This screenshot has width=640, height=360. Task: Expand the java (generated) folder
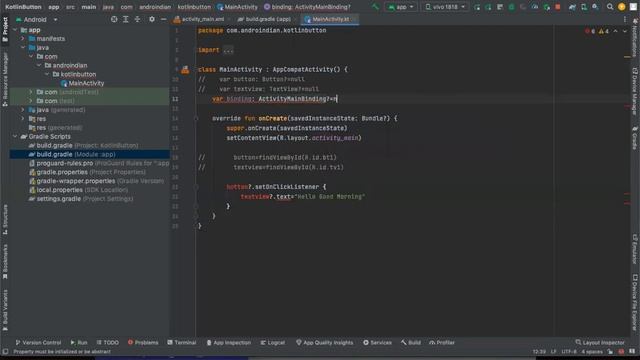click(x=23, y=110)
